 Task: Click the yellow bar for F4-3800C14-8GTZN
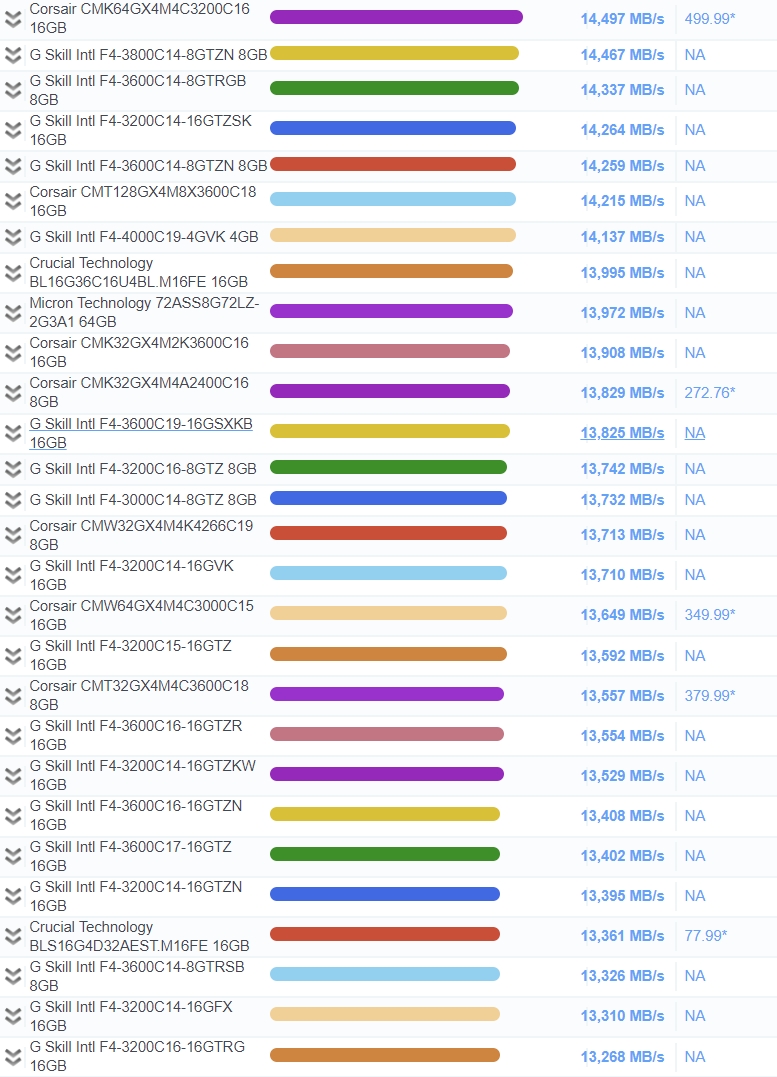click(394, 53)
